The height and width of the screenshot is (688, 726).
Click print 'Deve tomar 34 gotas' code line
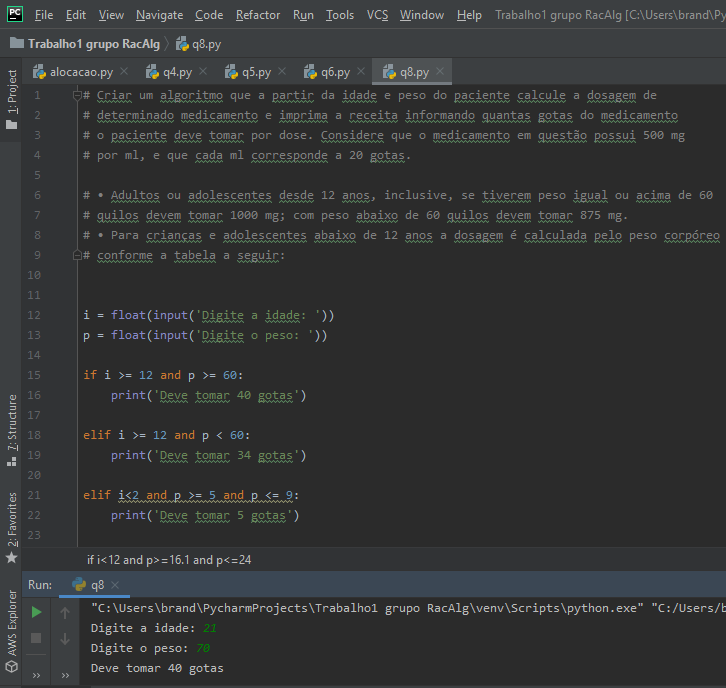(x=208, y=456)
